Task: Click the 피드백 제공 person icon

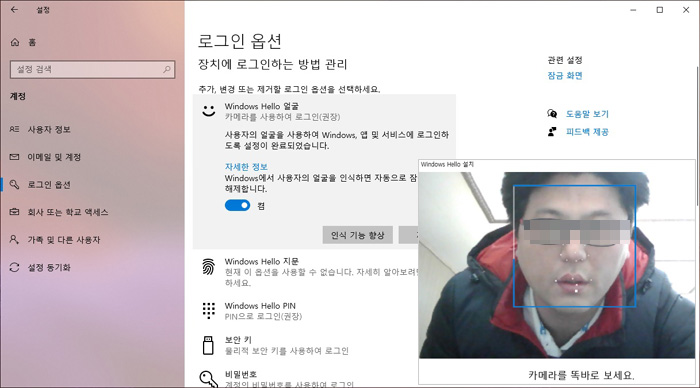Action: point(552,132)
